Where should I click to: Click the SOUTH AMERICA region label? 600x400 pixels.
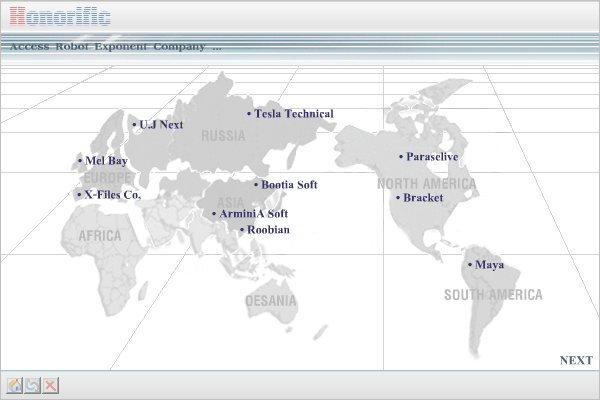click(493, 295)
